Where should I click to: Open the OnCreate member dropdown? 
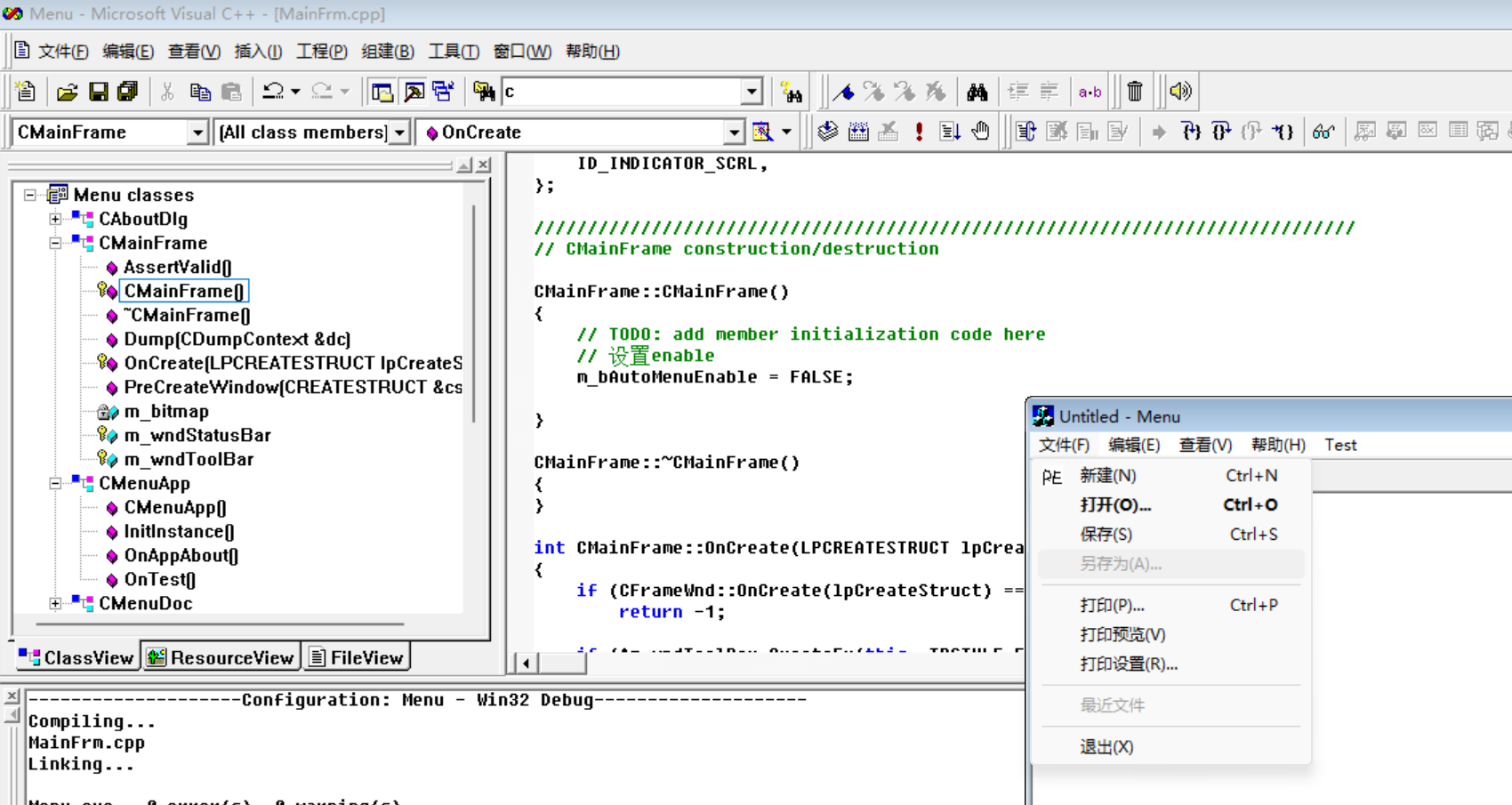pyautogui.click(x=734, y=133)
